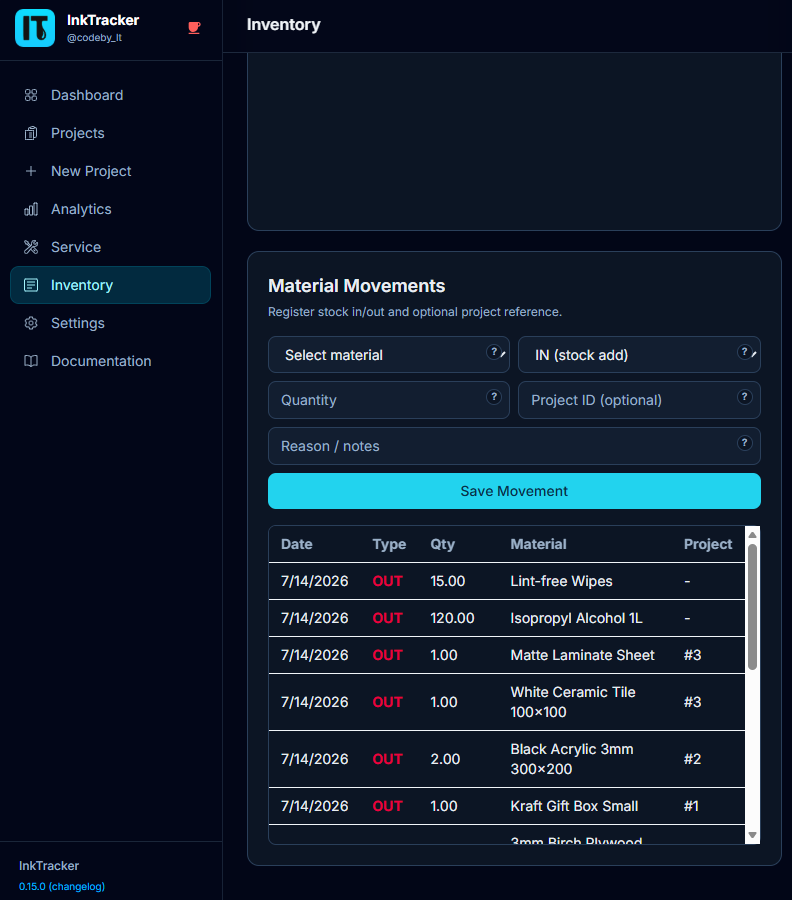Click the Dashboard grid icon

pyautogui.click(x=31, y=95)
